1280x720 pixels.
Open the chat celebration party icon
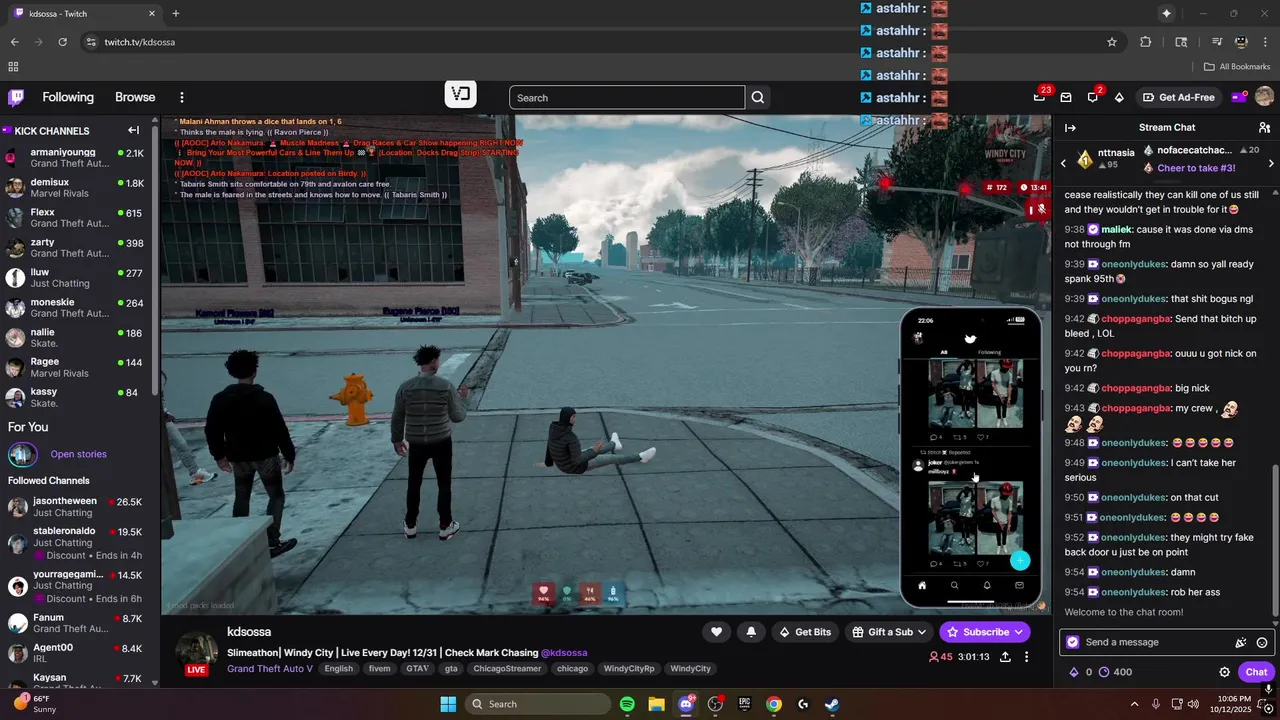point(1241,642)
